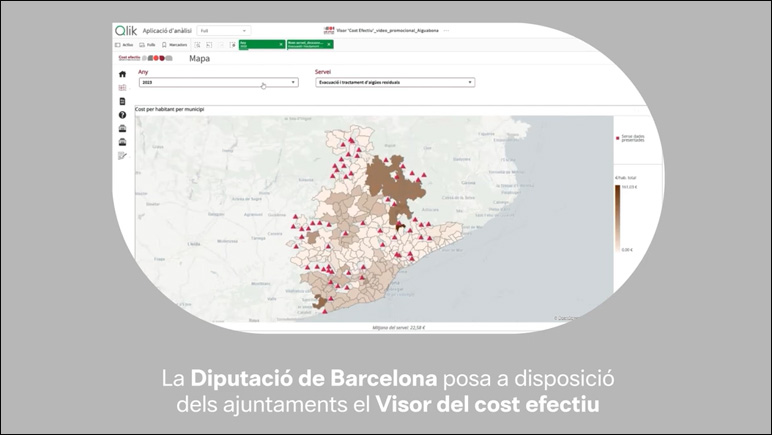The image size is (772, 435).
Task: Click the dark brown municipality region on map
Action: [384, 179]
